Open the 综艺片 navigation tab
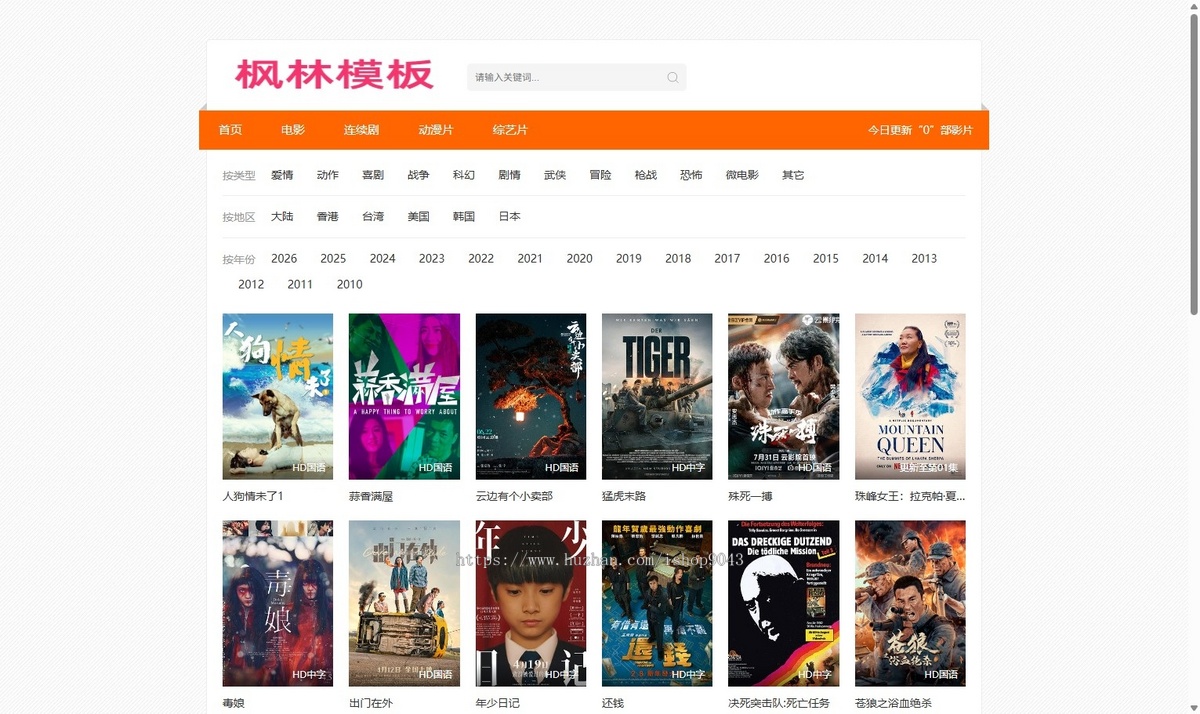The image size is (1200, 714). point(510,130)
